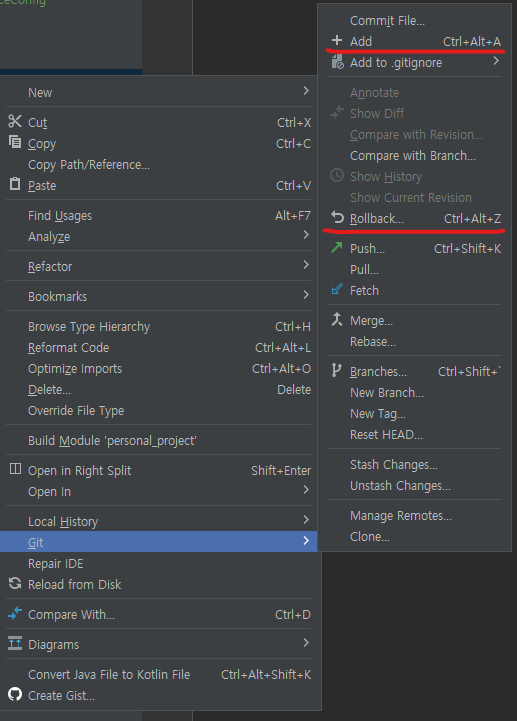Choose Compare with Branch... option
517x721 pixels.
tap(414, 155)
